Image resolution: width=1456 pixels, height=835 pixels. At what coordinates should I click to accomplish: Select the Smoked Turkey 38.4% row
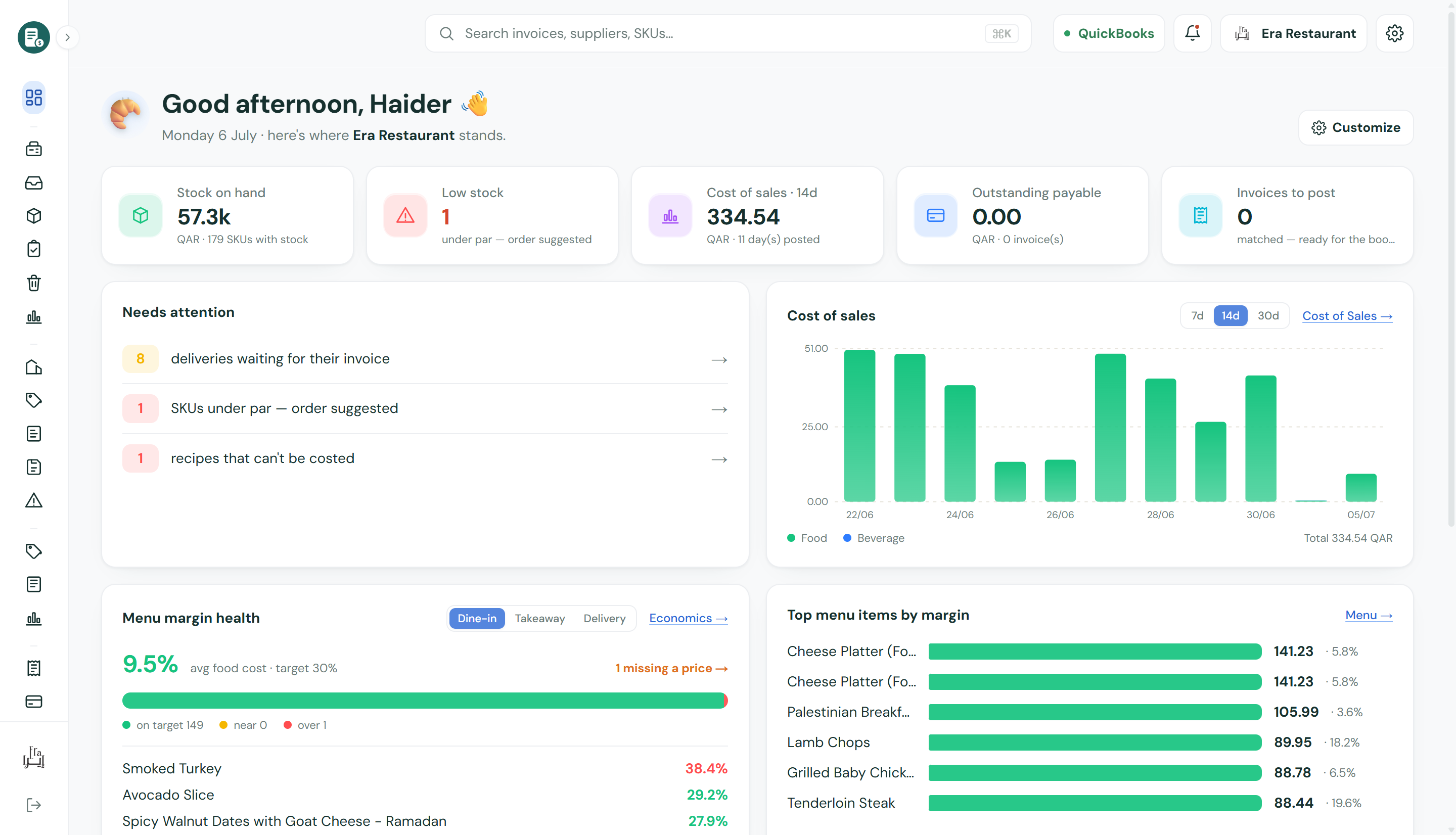pos(425,768)
